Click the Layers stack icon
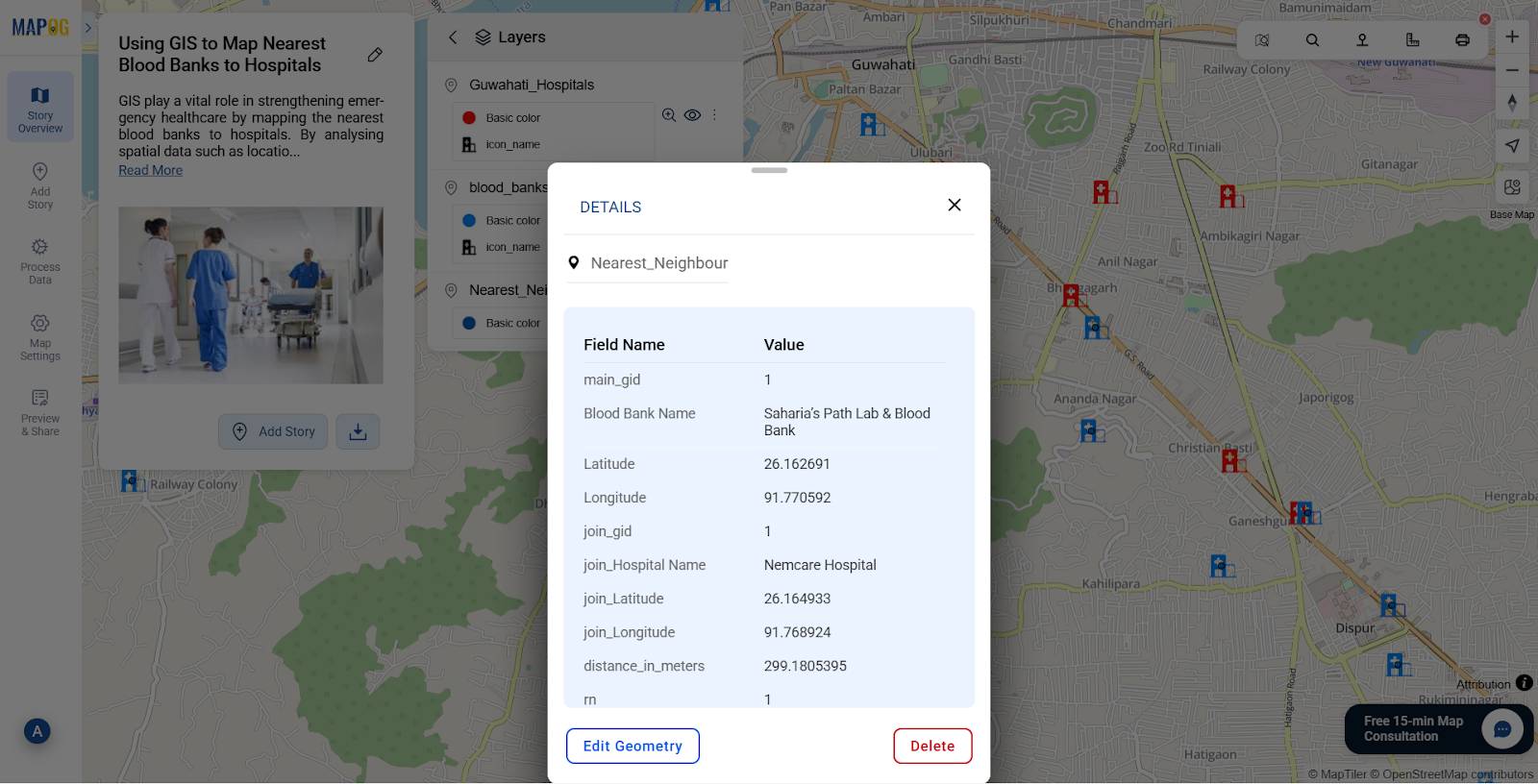Screen dimensions: 1538x784 click(x=484, y=37)
